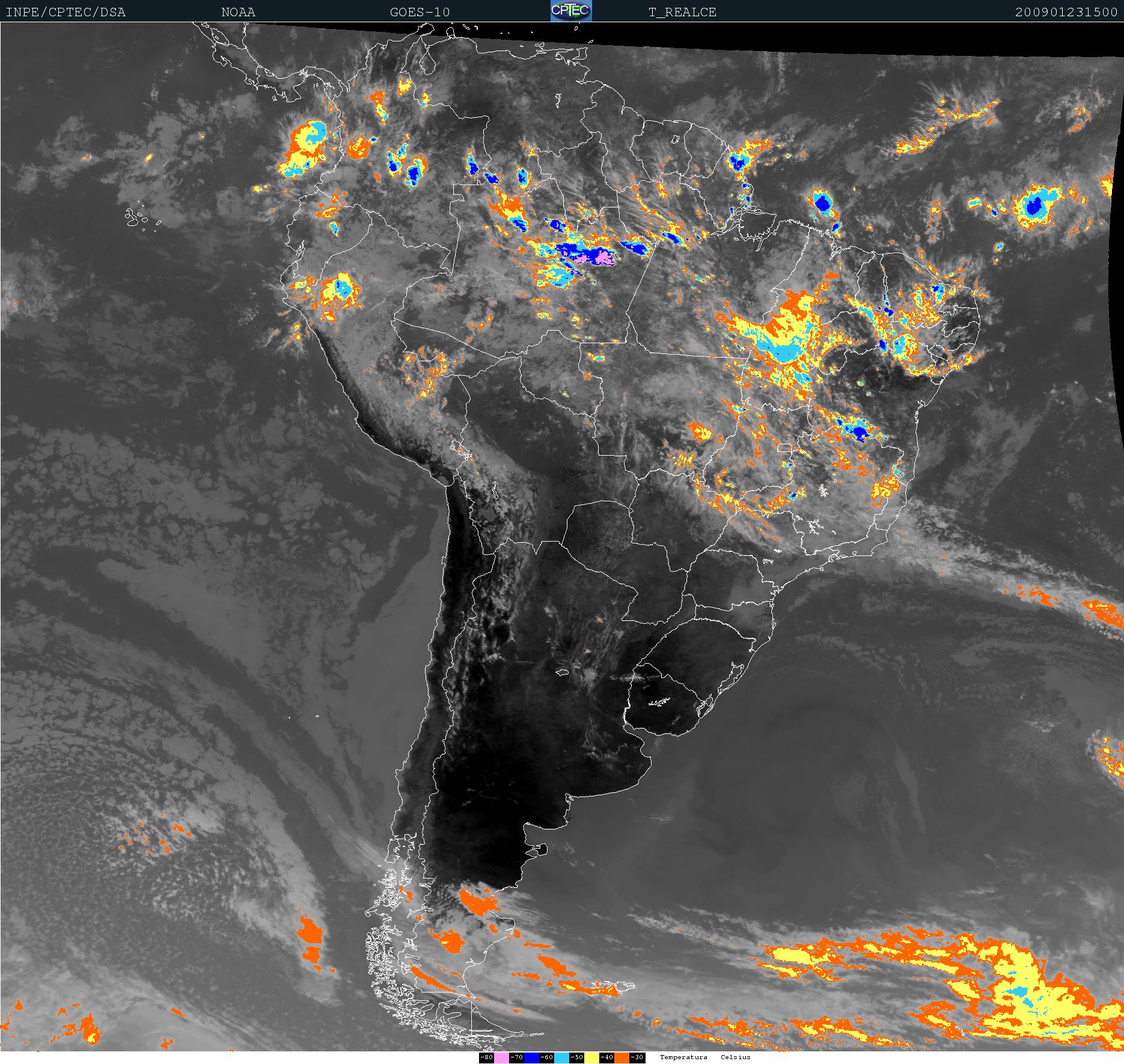
Task: Click the -70 legend label
Action: click(x=516, y=1057)
